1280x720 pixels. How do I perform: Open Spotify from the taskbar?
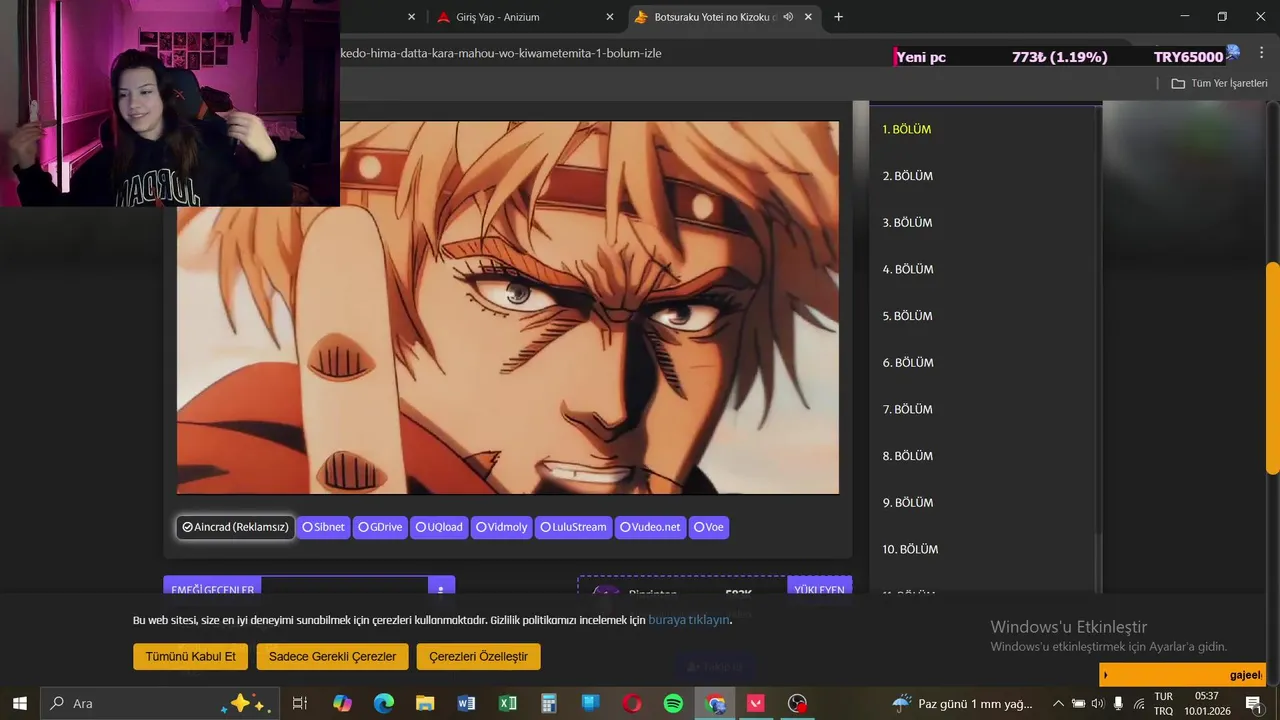pyautogui.click(x=673, y=703)
